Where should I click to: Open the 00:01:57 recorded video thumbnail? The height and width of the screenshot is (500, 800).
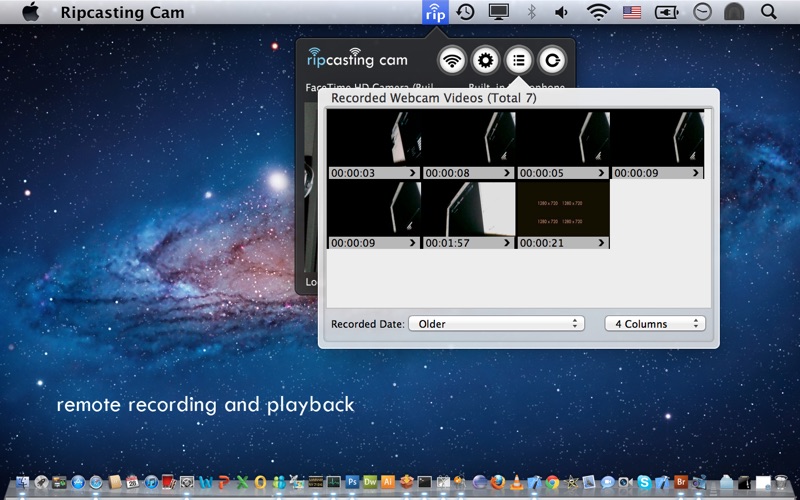(468, 209)
